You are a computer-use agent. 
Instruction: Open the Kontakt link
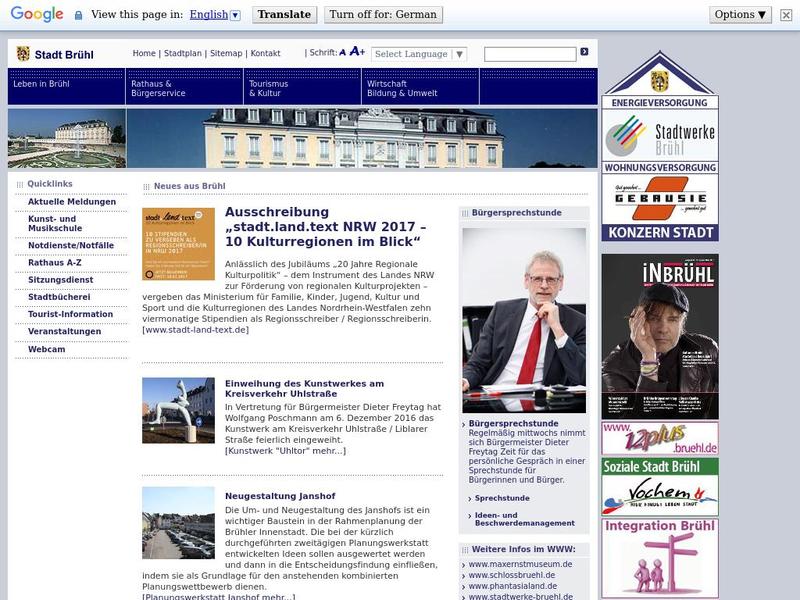[x=265, y=53]
